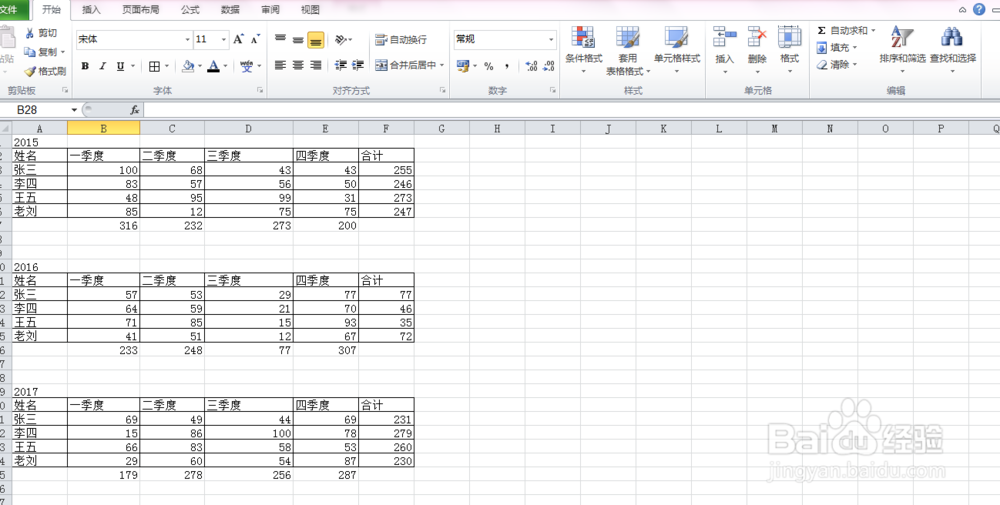Open the Name Box dropdown arrow
The image size is (1000, 505).
tap(75, 110)
